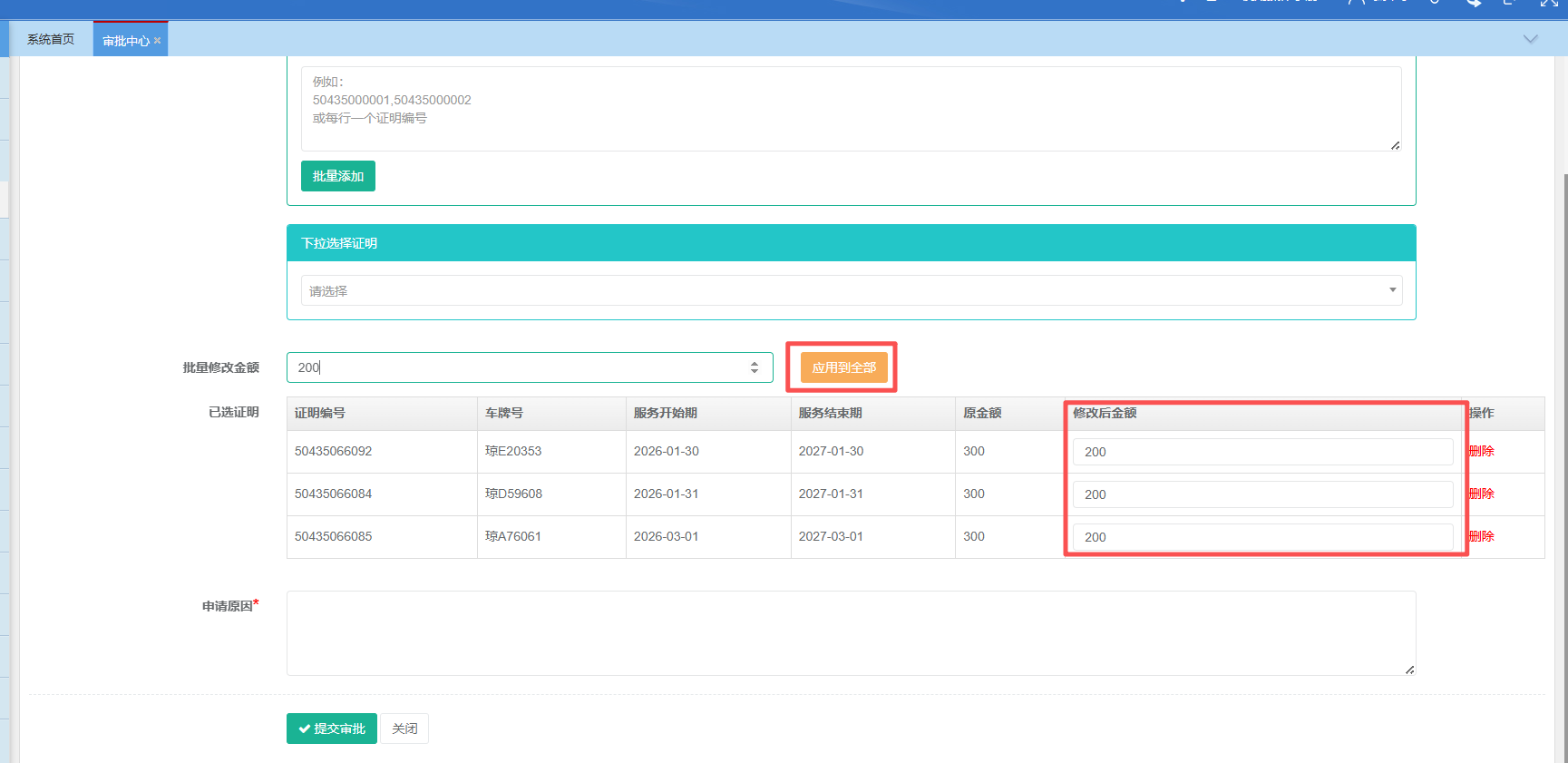The image size is (1568, 763).
Task: Expand the tab list chevron at top right
Action: pyautogui.click(x=1530, y=39)
